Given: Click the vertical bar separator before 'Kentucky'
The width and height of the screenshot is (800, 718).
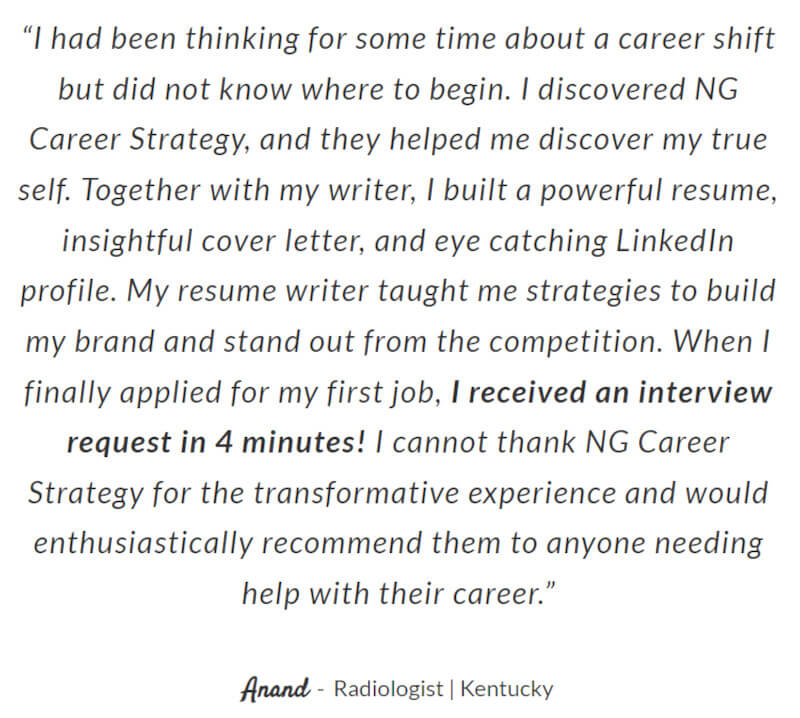Looking at the screenshot, I should [x=452, y=689].
